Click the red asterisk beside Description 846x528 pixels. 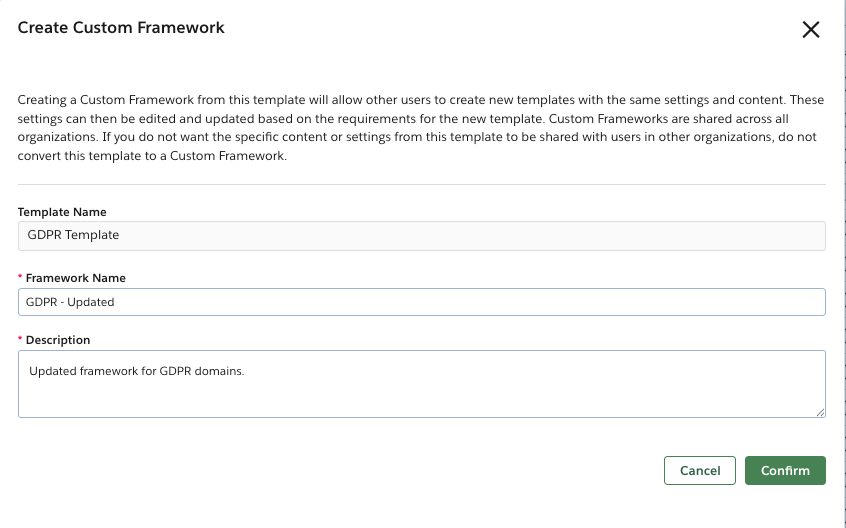pyautogui.click(x=21, y=340)
